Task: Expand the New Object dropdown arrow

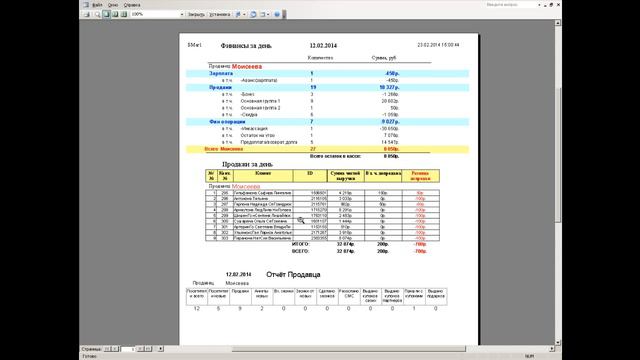Action: coord(269,14)
